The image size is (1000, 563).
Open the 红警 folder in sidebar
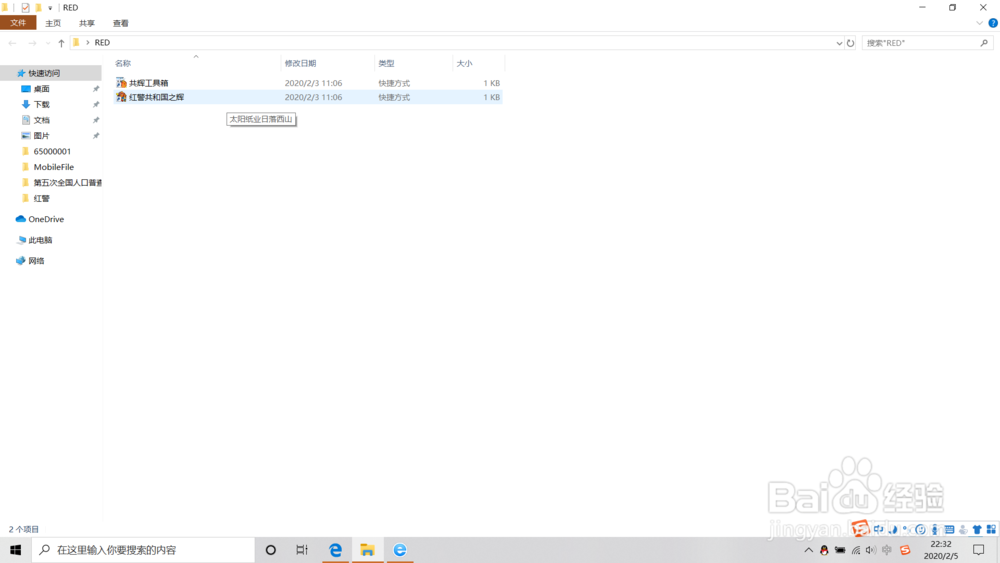41,198
